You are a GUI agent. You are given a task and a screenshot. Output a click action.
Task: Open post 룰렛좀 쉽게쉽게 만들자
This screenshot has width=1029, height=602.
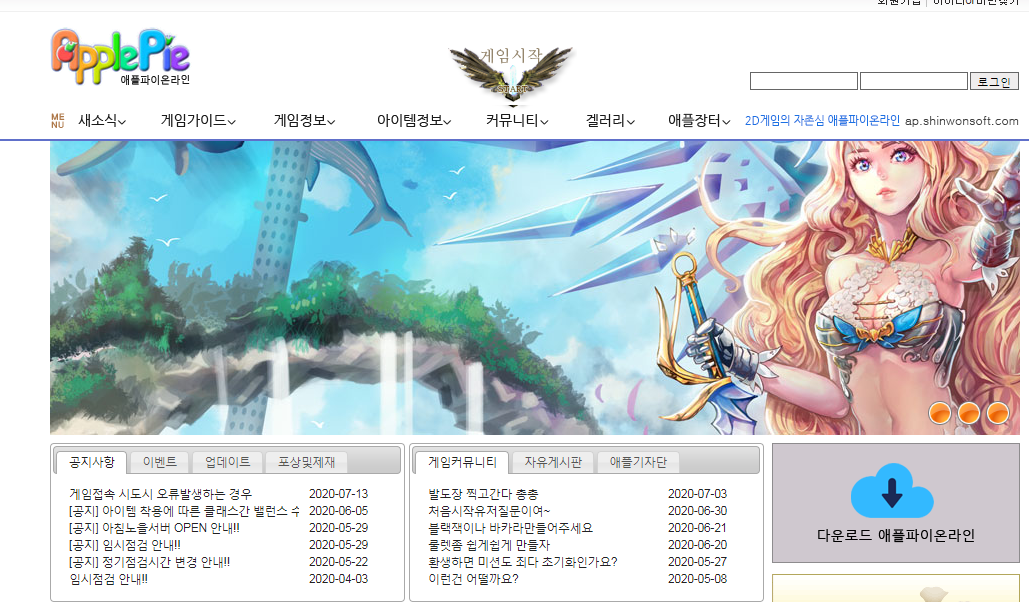click(489, 545)
